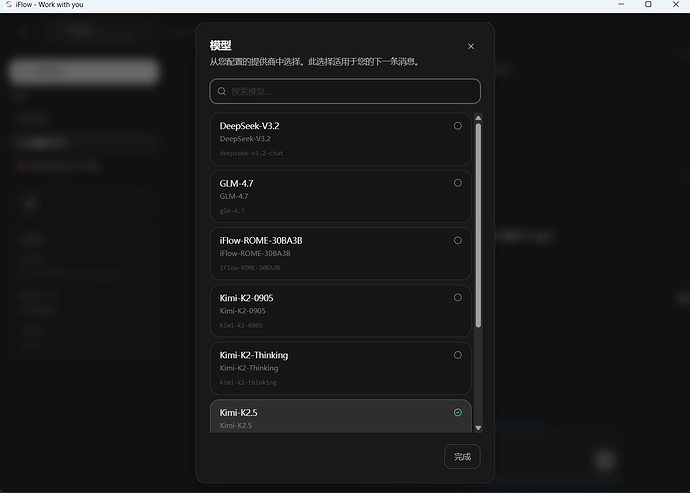690x493 pixels.
Task: Click the 搜索模型 search field
Action: pyautogui.click(x=345, y=91)
